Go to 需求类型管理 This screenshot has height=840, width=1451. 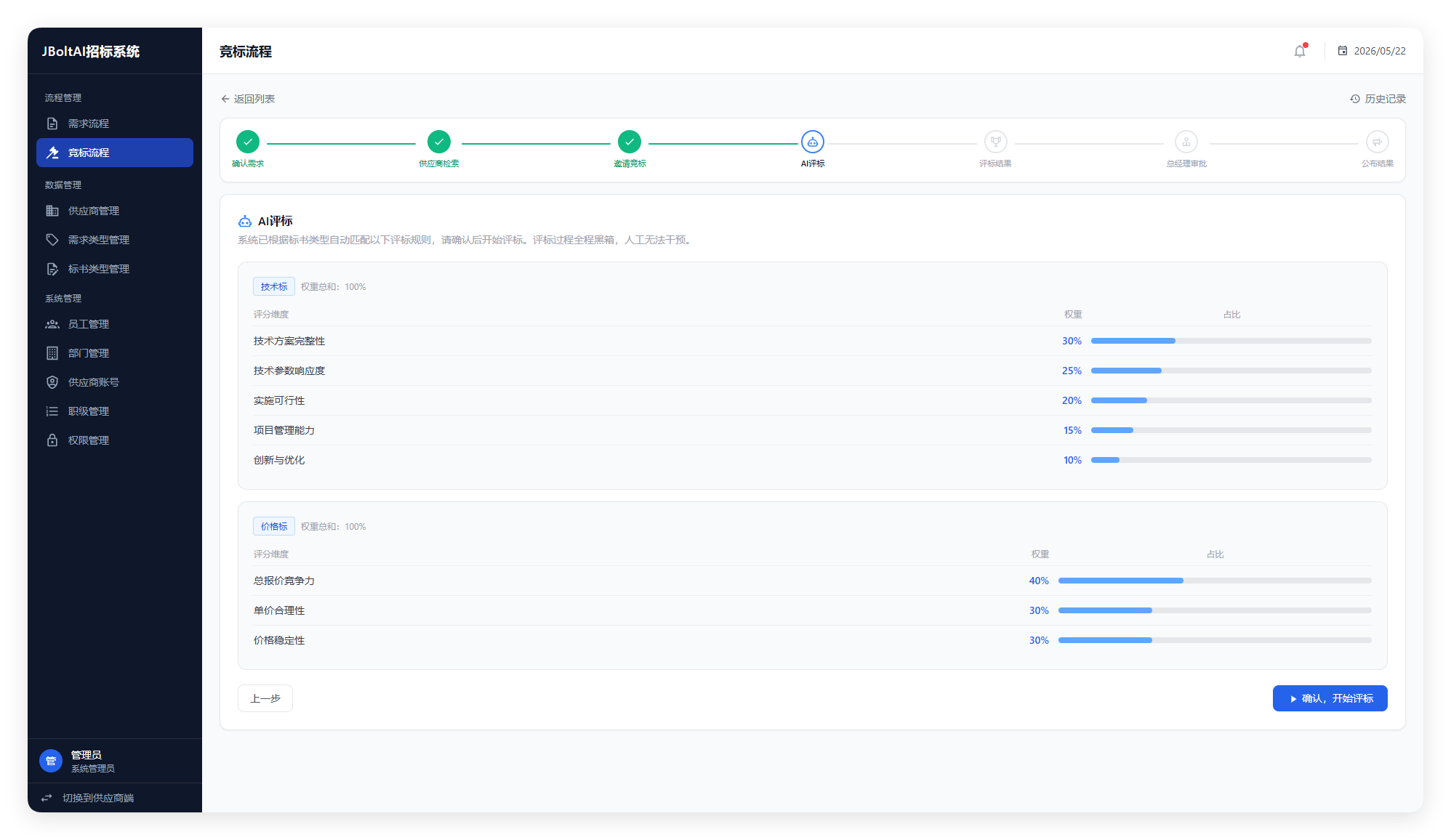pyautogui.click(x=115, y=240)
